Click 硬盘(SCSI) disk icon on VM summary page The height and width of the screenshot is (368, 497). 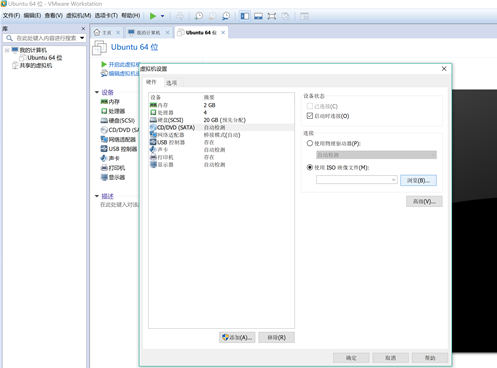tap(104, 120)
